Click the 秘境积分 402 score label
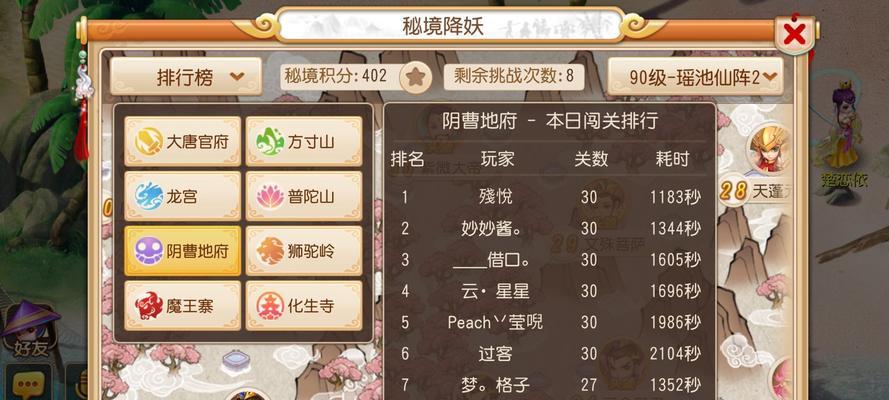Viewport: 889px width, 400px height. pyautogui.click(x=338, y=76)
